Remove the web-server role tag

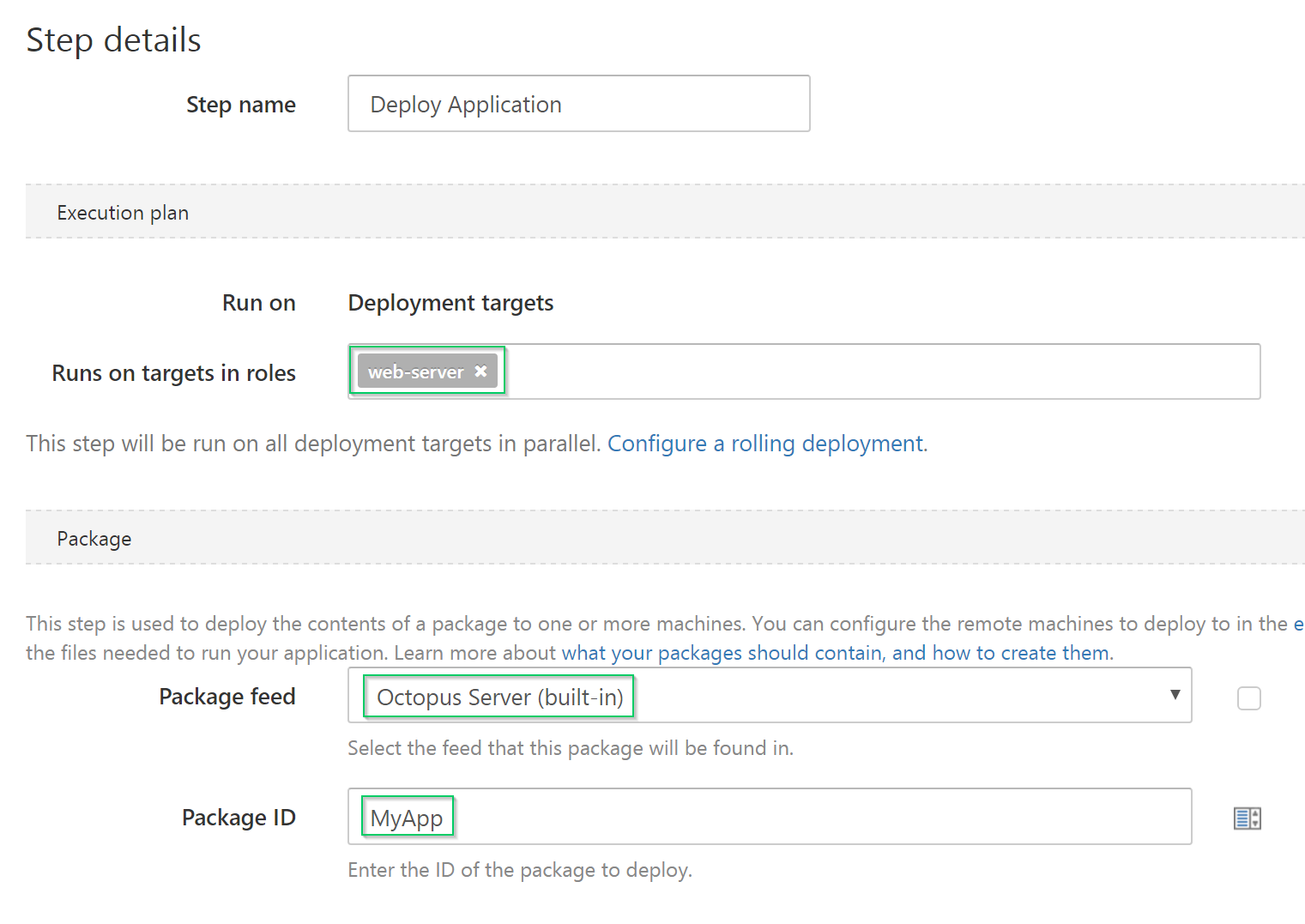[480, 371]
